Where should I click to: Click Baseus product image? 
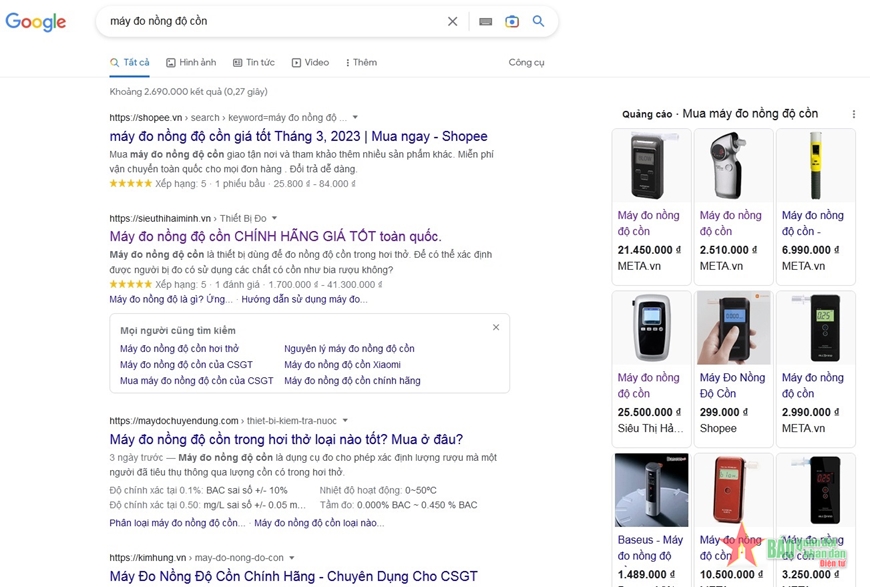(651, 490)
